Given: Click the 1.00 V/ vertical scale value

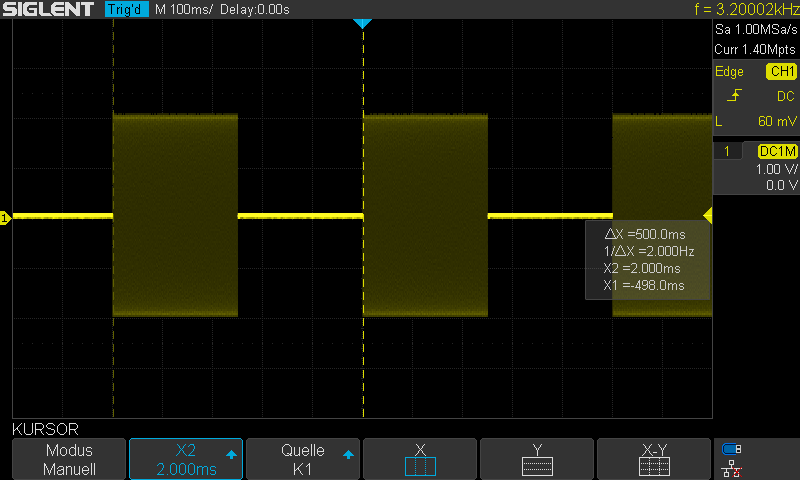Looking at the screenshot, I should [776, 169].
